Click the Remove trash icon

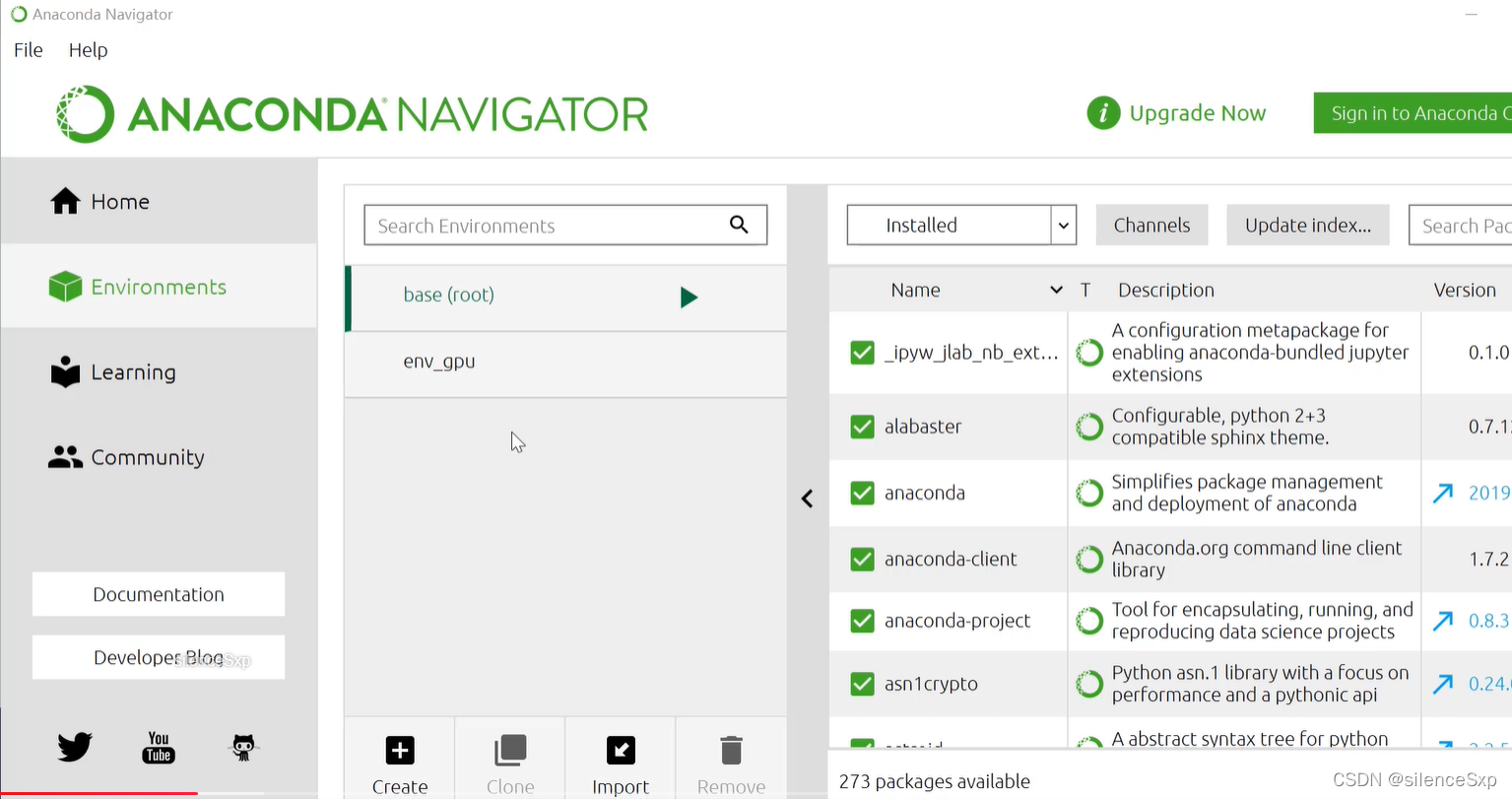(731, 751)
